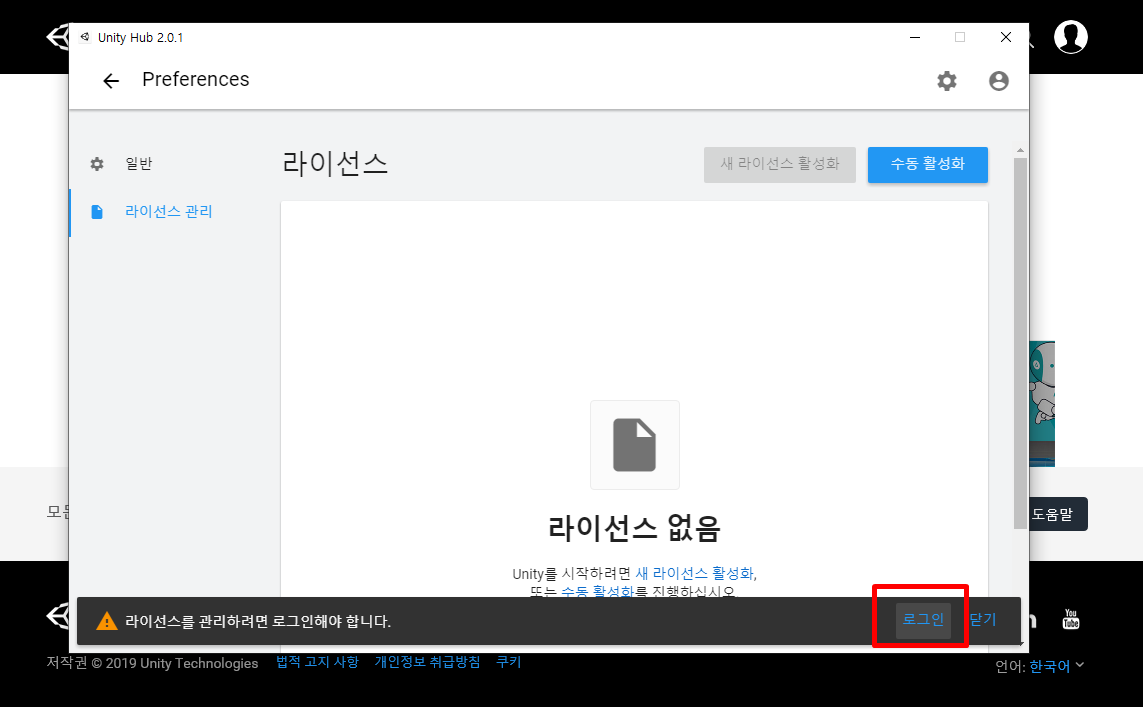The image size is (1143, 707).
Task: Click the warning triangle icon in the notification
Action: tap(106, 621)
